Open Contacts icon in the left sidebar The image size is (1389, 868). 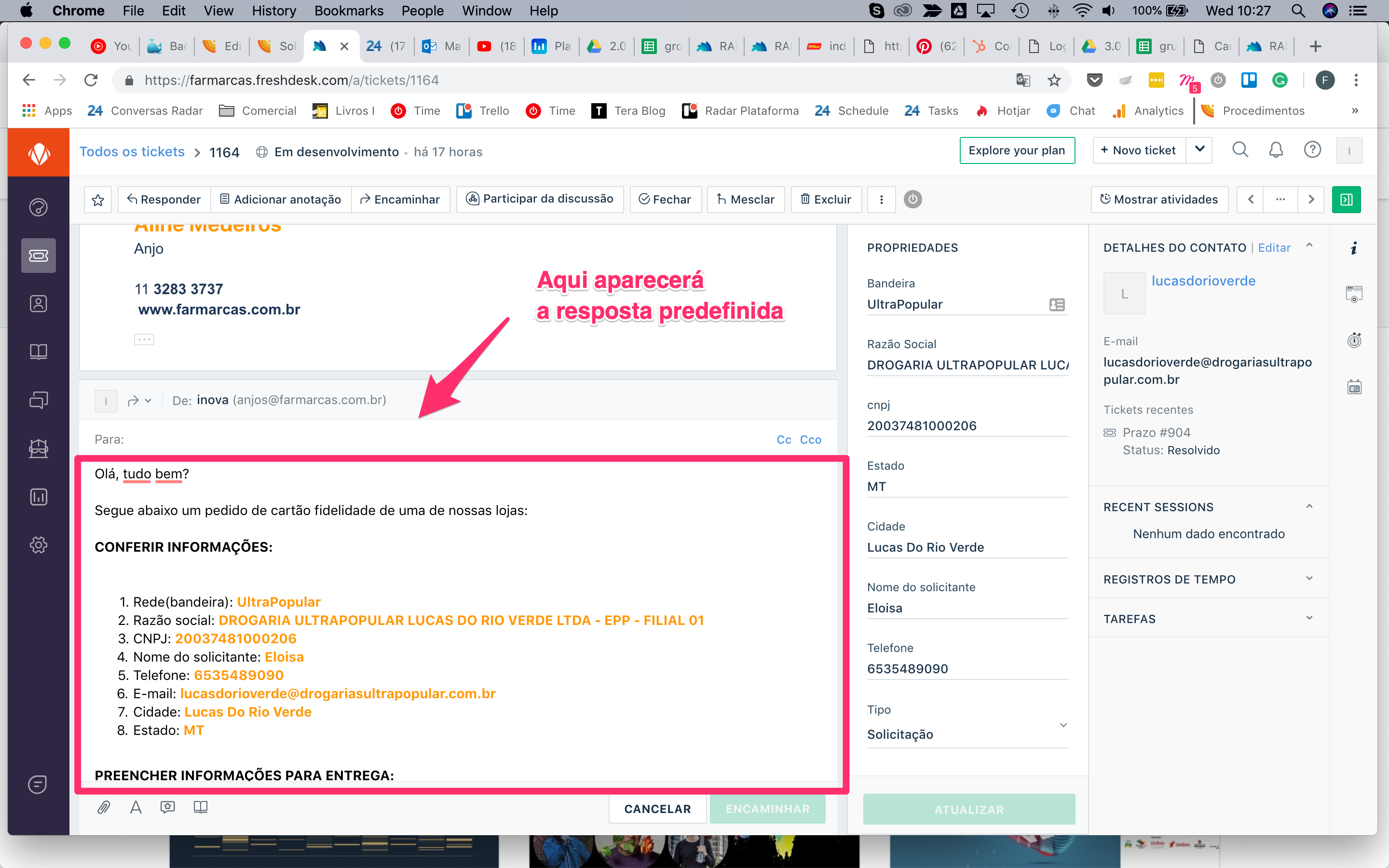coord(39,304)
